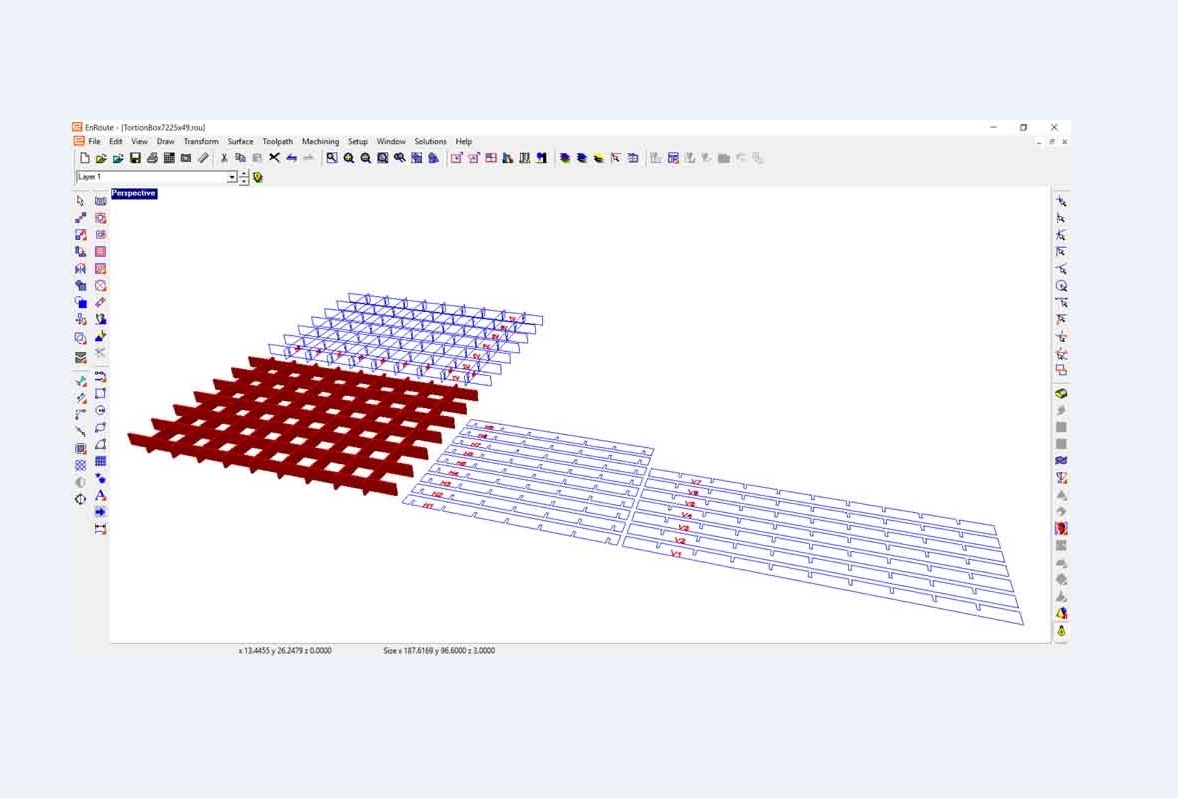Open the View menu
The height and width of the screenshot is (798, 1178).
[140, 141]
